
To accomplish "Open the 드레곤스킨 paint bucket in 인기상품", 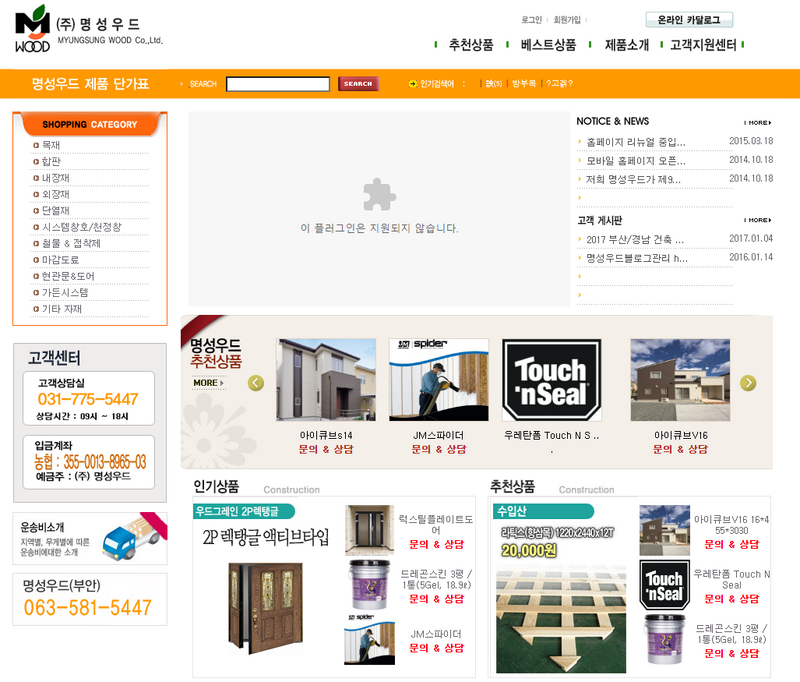I will click(x=369, y=585).
